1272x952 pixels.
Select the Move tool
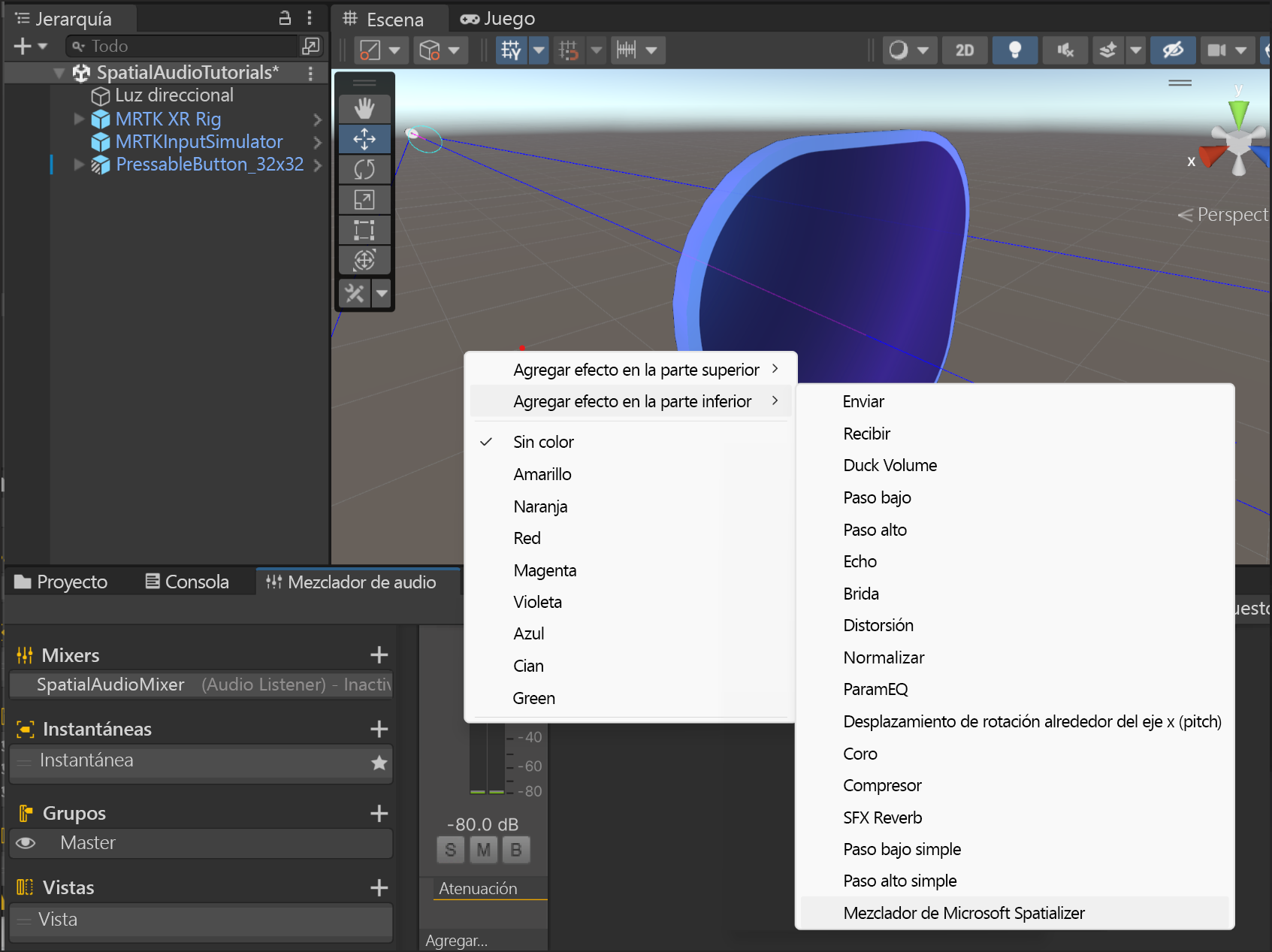[364, 139]
